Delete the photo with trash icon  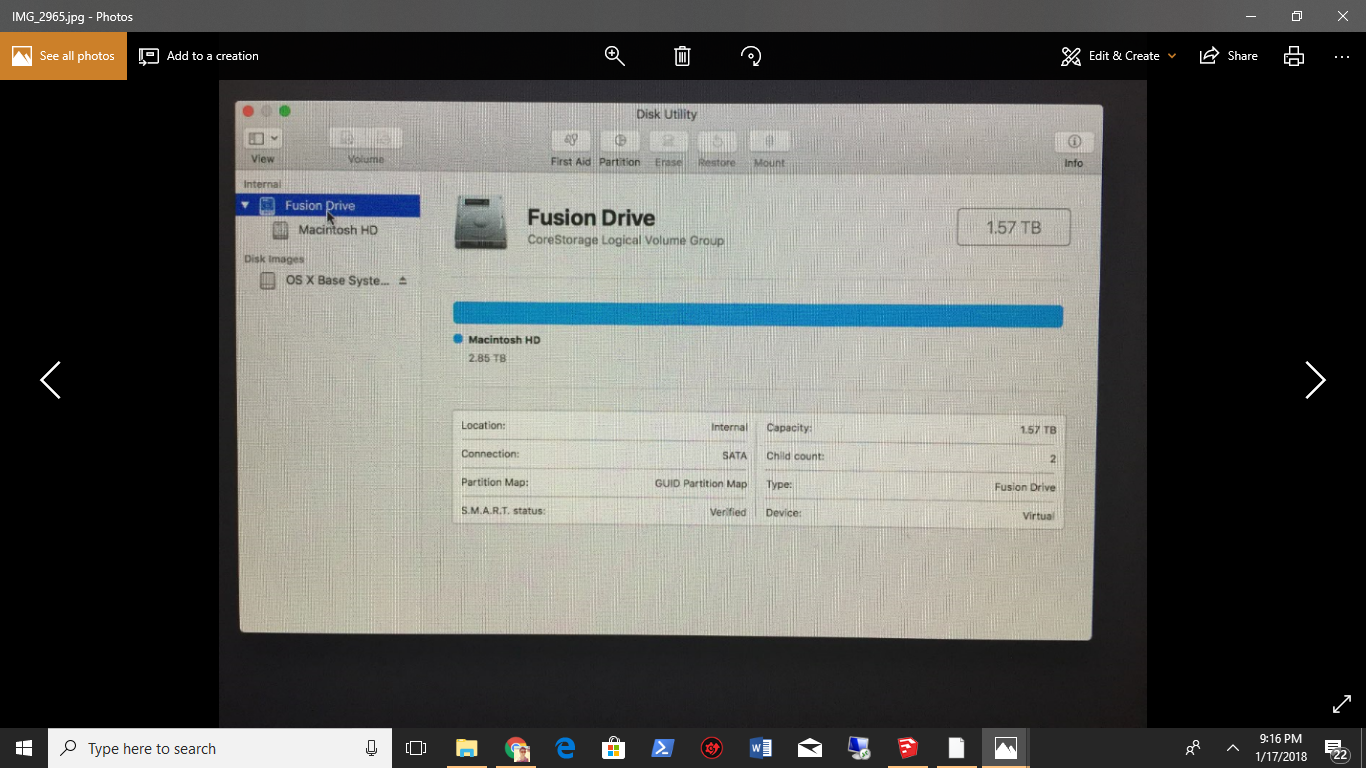point(682,56)
